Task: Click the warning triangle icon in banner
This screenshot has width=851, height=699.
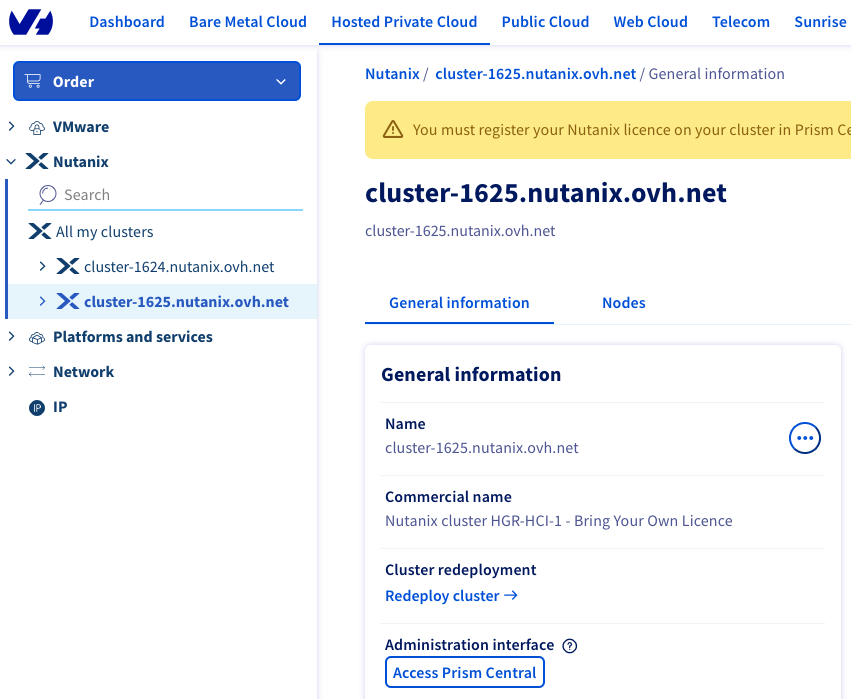Action: [393, 130]
